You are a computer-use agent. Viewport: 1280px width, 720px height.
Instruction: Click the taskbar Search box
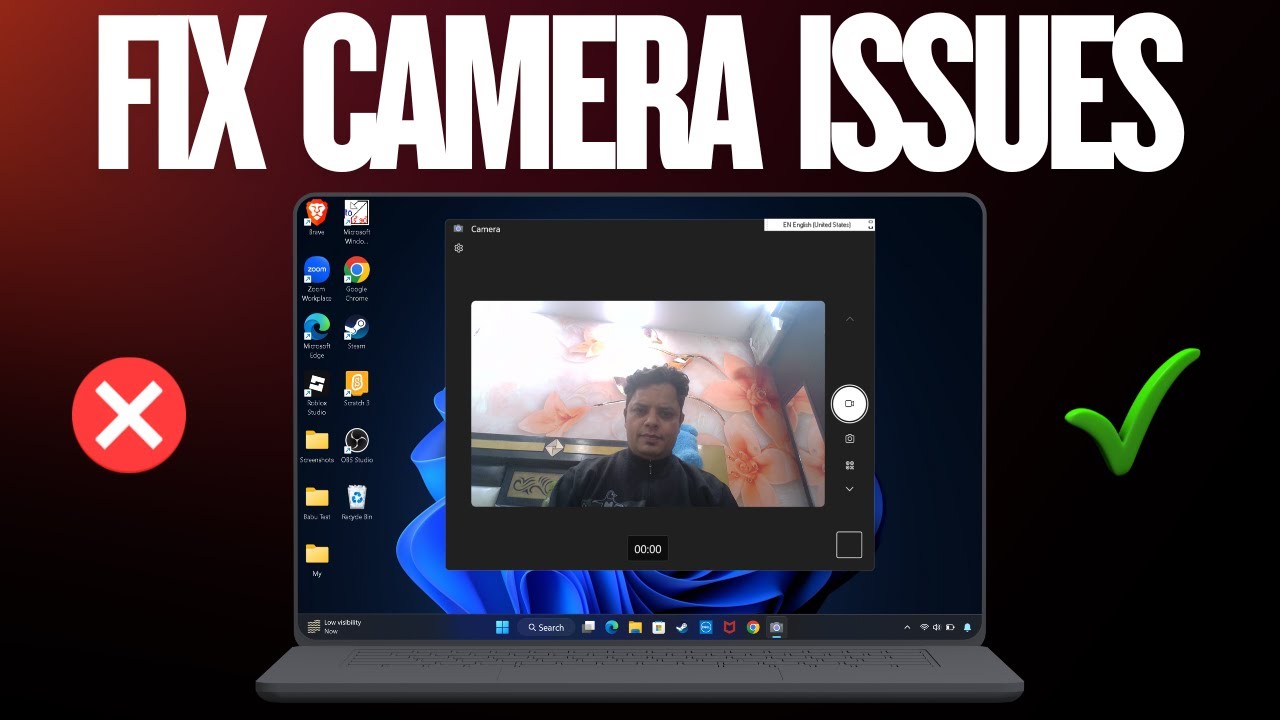546,628
